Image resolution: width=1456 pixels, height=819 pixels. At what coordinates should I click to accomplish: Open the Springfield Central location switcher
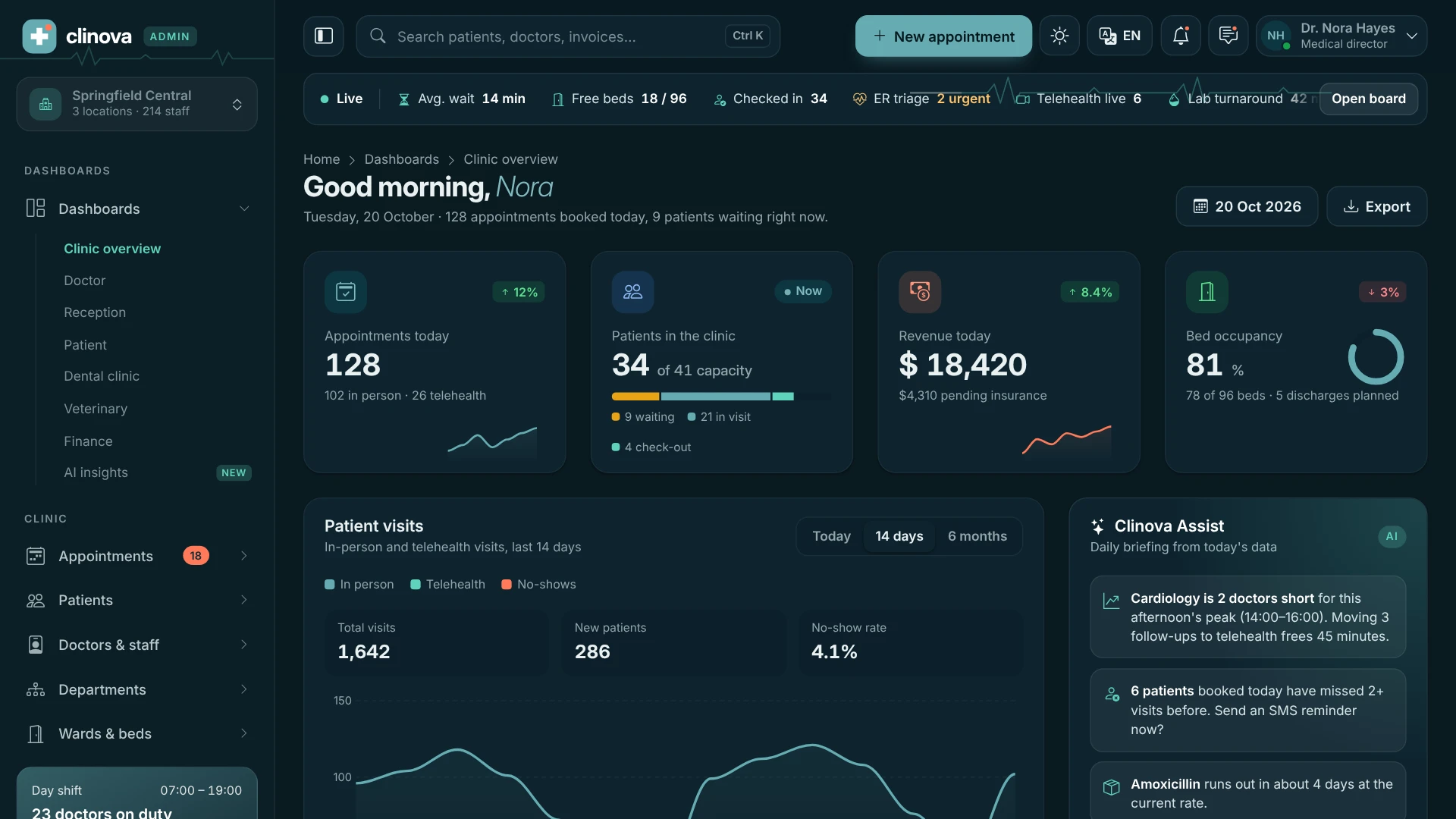(136, 104)
